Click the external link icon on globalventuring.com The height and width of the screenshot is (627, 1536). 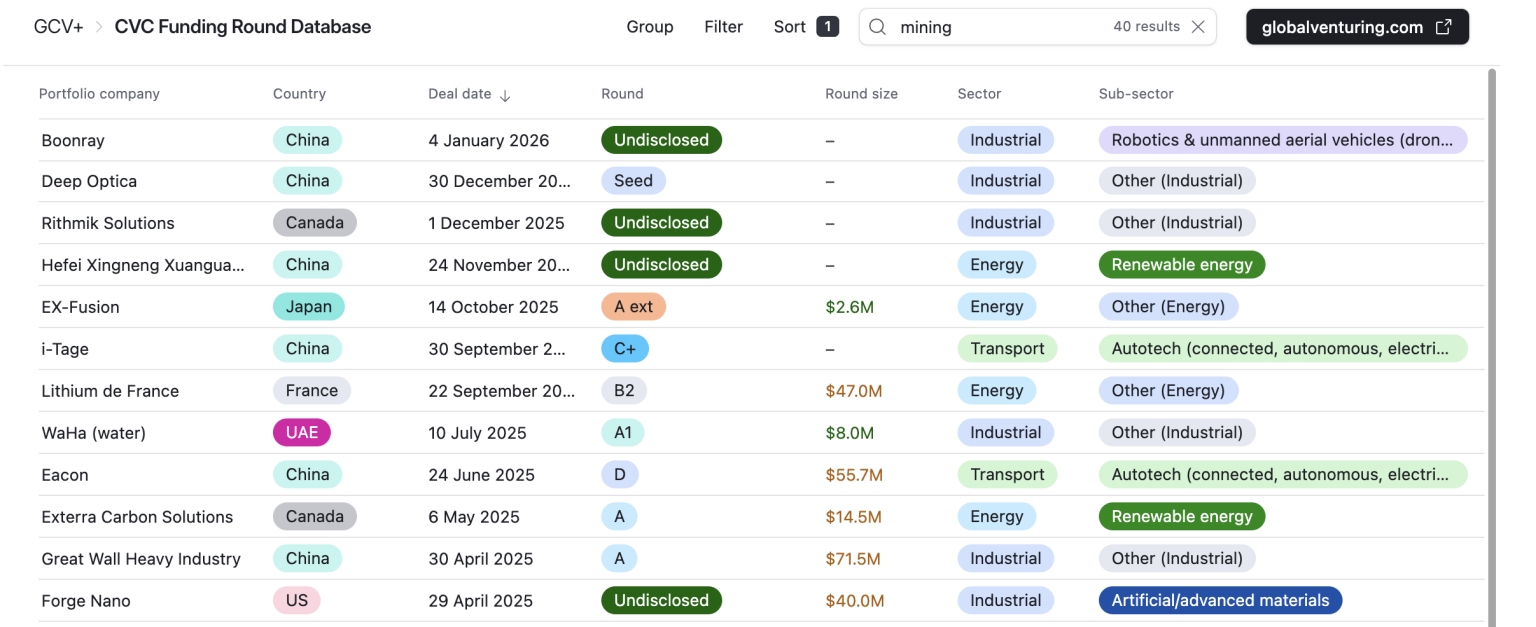(1443, 27)
